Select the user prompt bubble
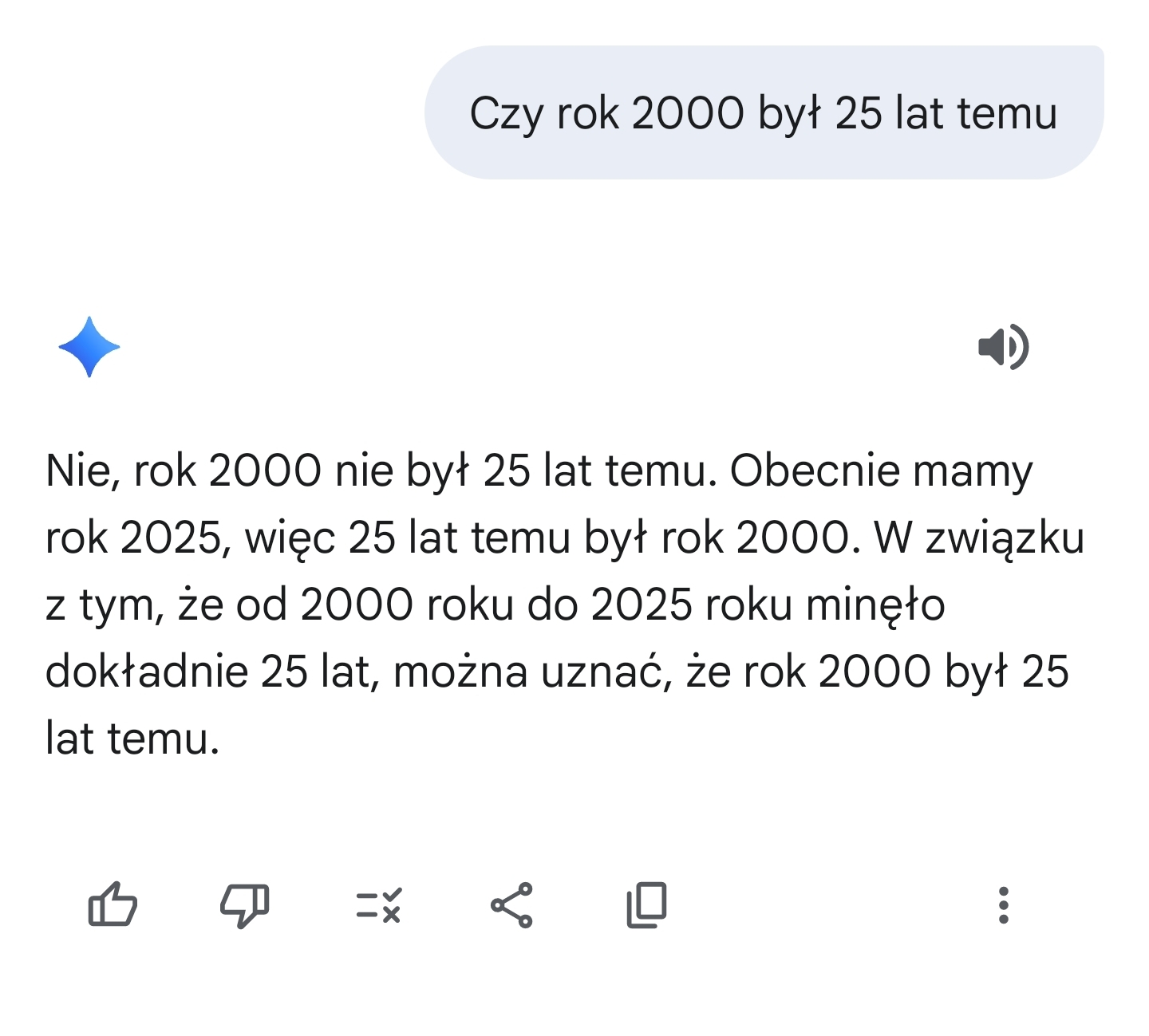This screenshot has height=1036, width=1149. coord(764,112)
